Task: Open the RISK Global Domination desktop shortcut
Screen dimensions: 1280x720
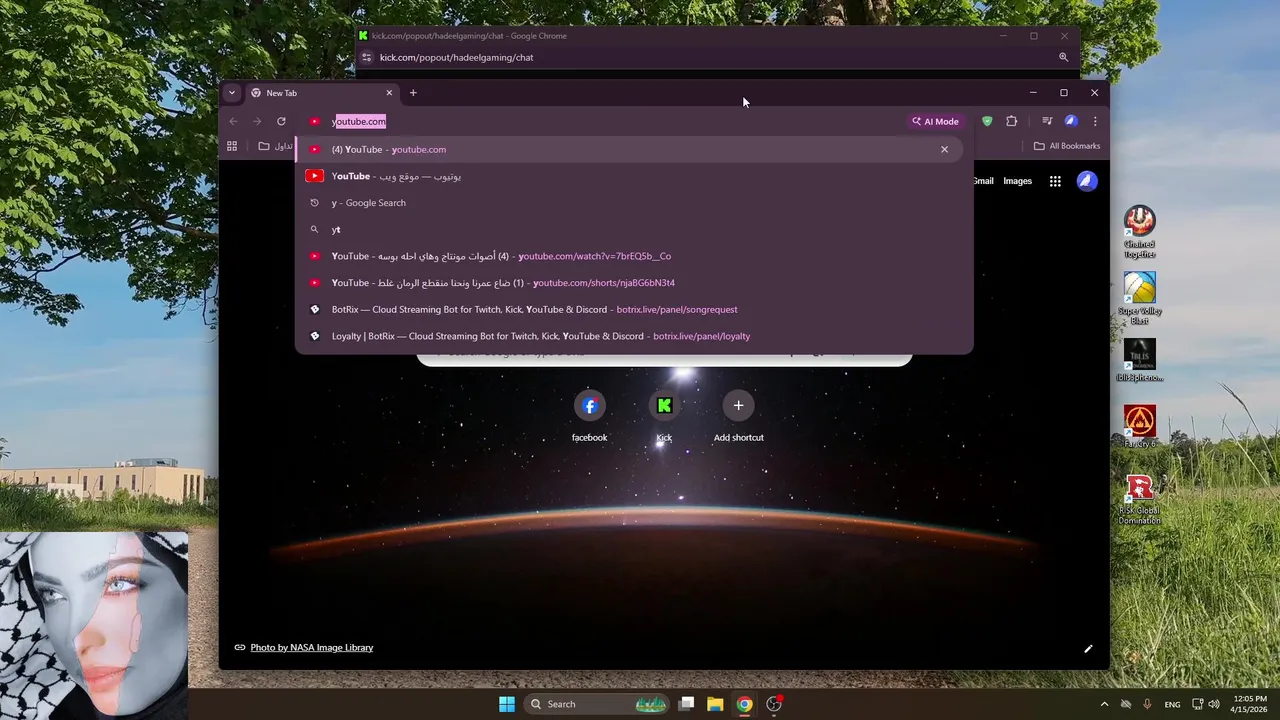Action: point(1139,499)
